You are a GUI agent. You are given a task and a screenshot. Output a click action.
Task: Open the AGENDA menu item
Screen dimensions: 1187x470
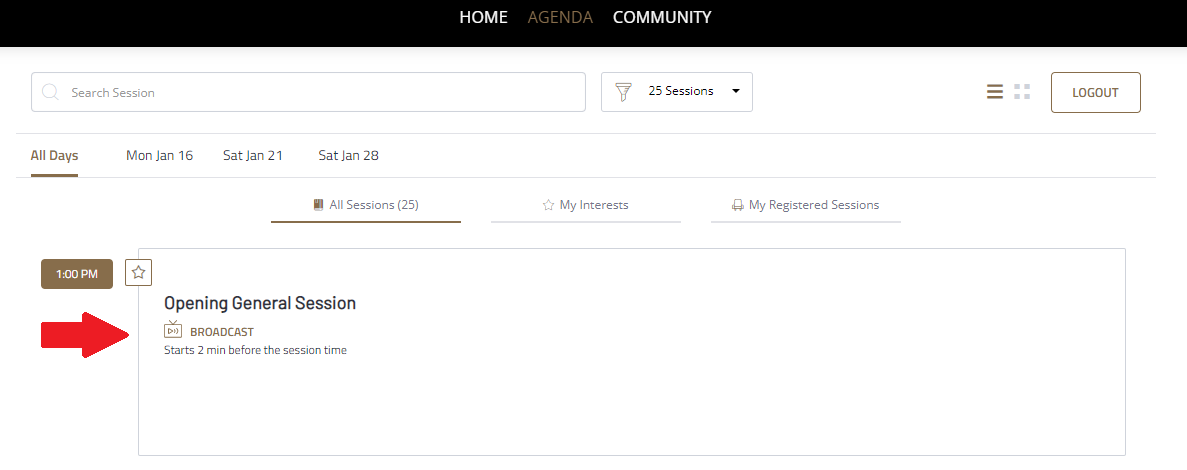560,17
